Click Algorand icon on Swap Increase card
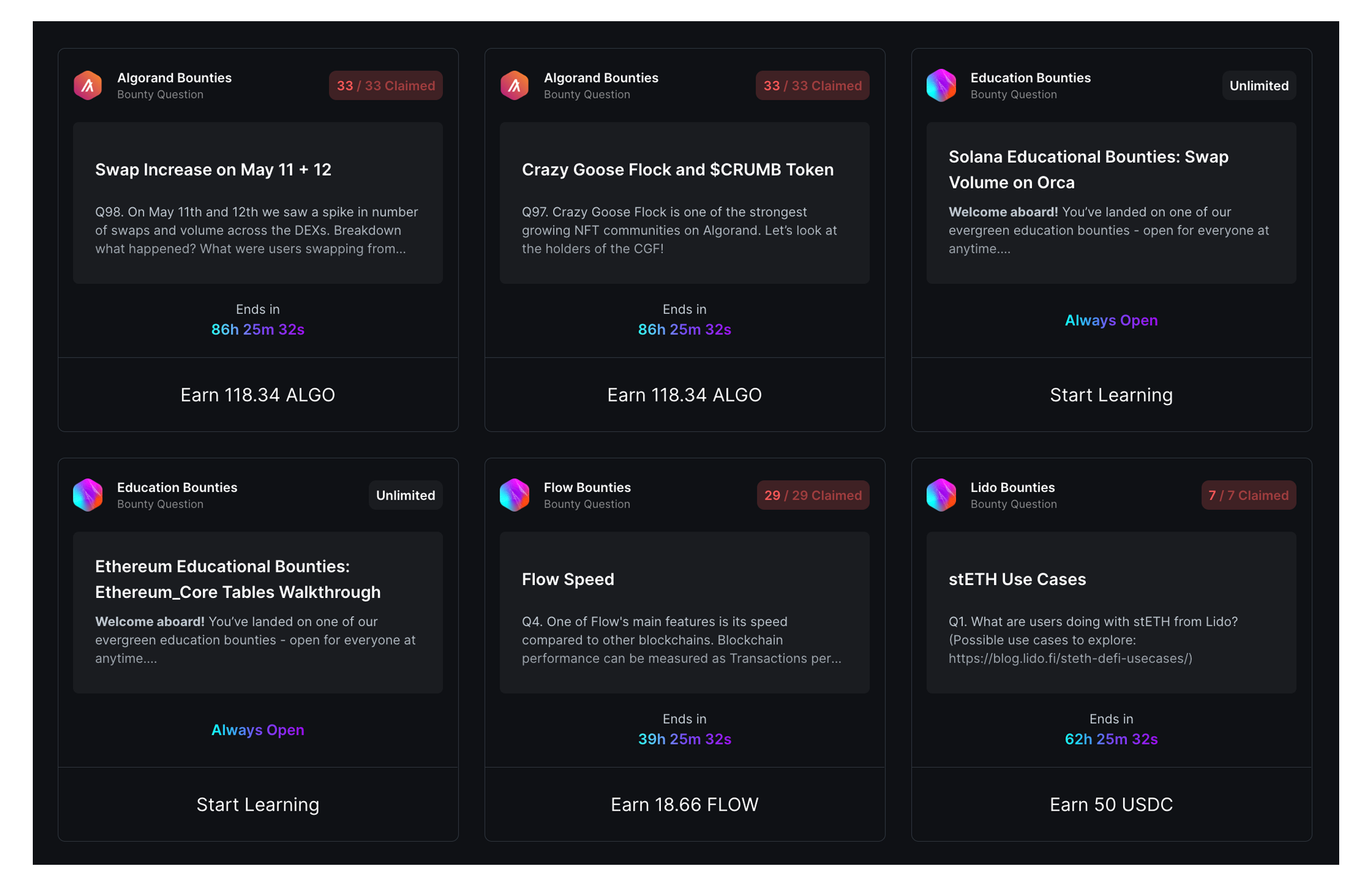1372x886 pixels. coord(88,86)
